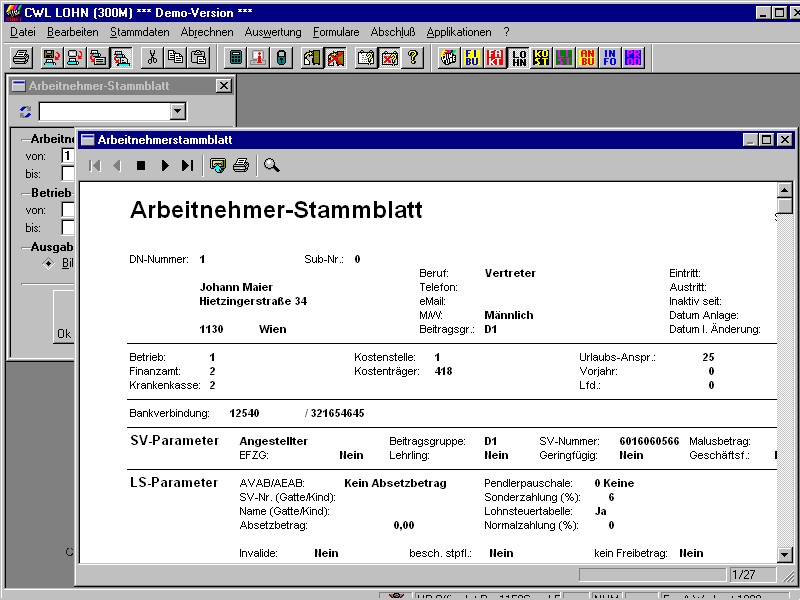Open the INFO module icon
The height and width of the screenshot is (600, 800).
[x=610, y=57]
